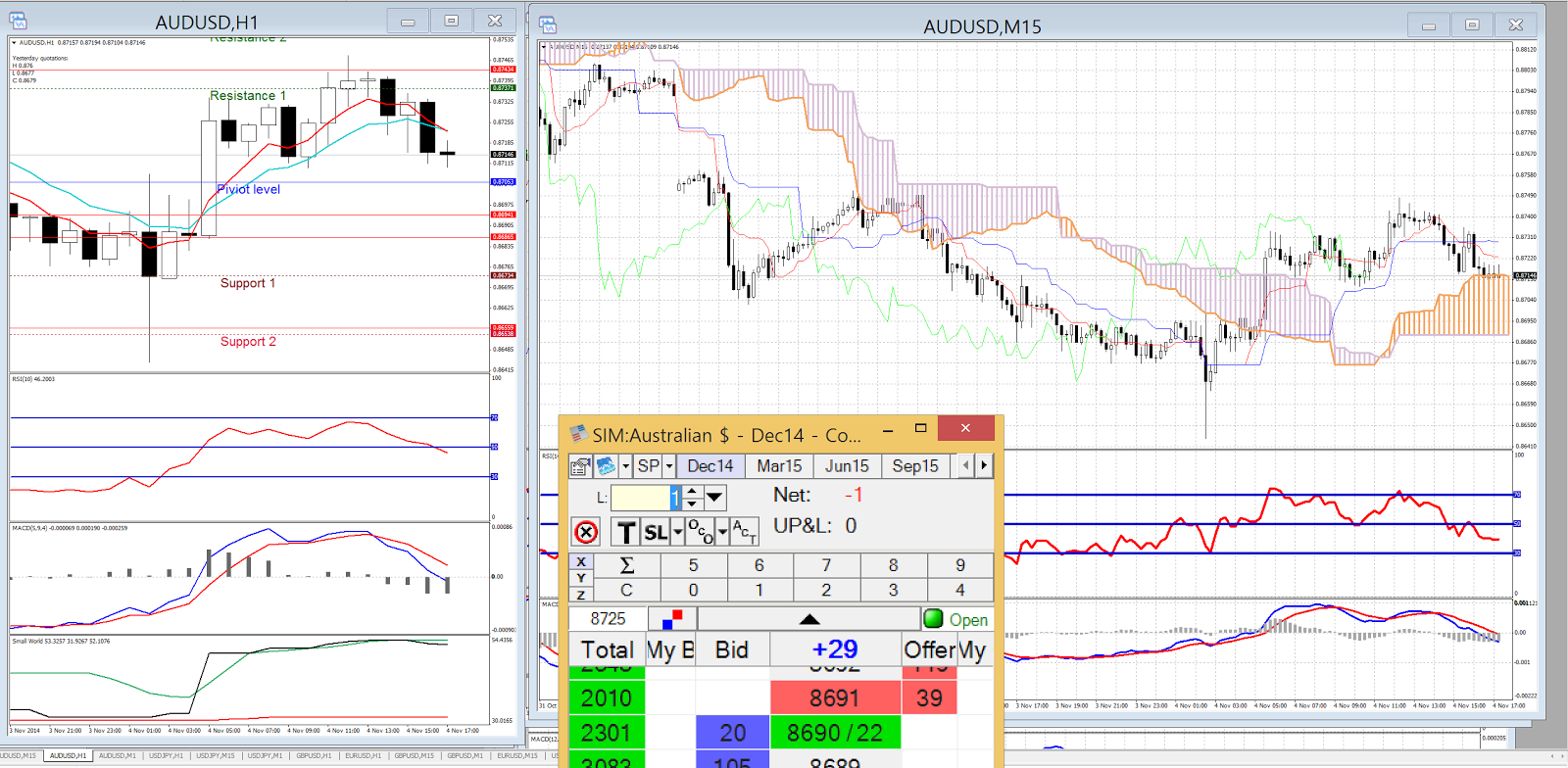Click quantity keypad button 0
Viewport: 1568px width, 768px height.
[694, 590]
